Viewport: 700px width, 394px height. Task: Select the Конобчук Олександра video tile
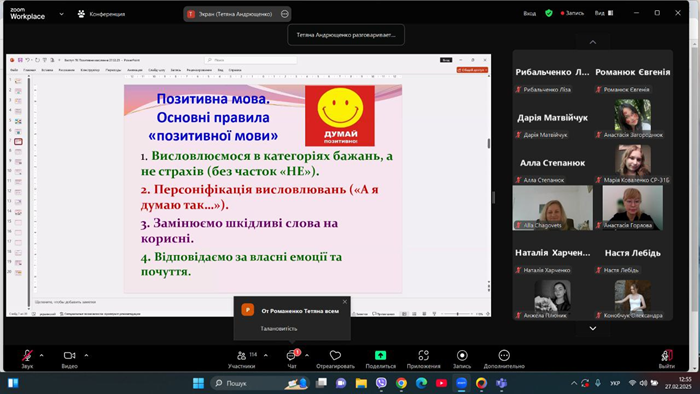(x=633, y=298)
